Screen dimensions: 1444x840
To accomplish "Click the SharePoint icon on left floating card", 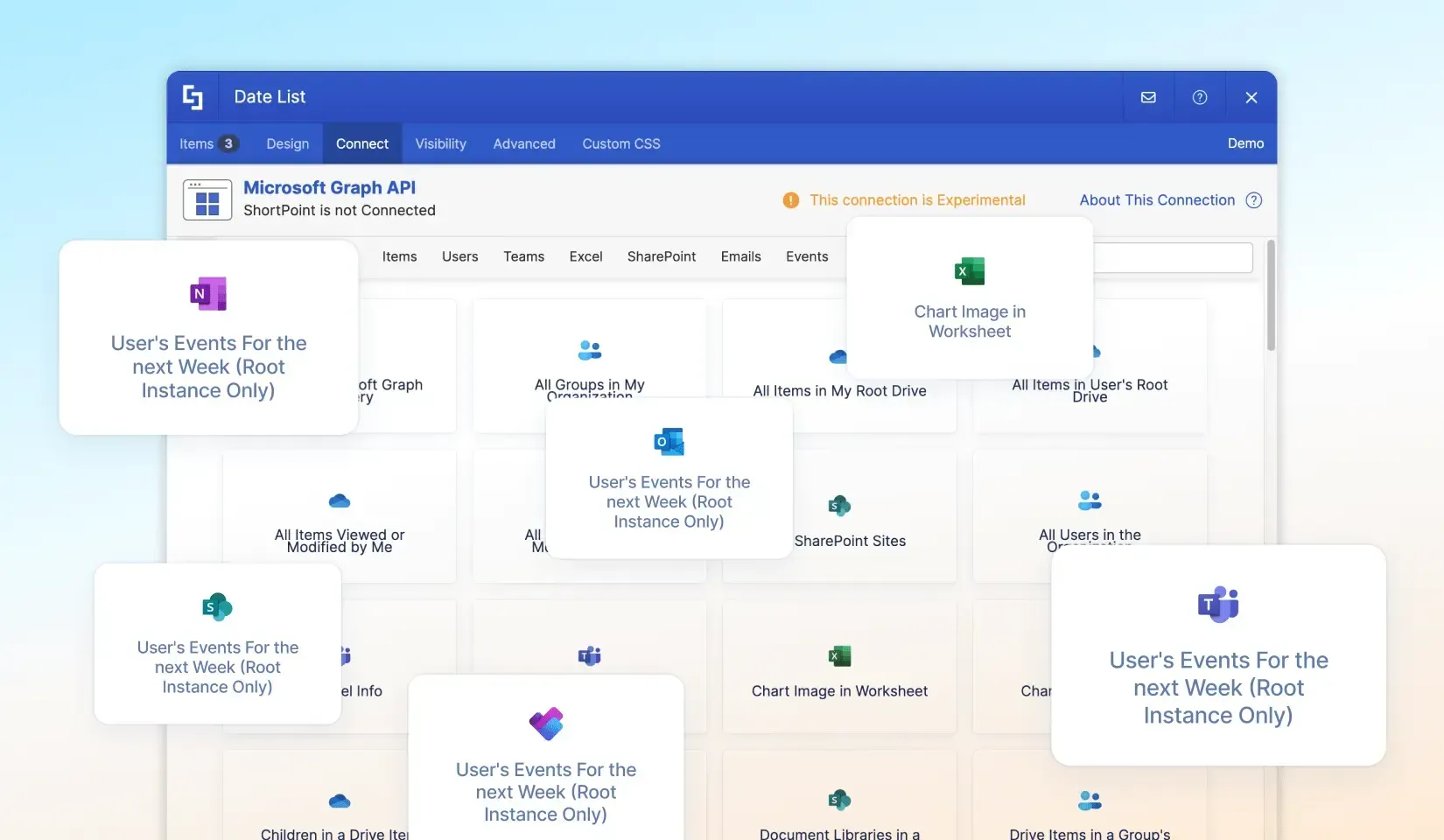I will 217,606.
